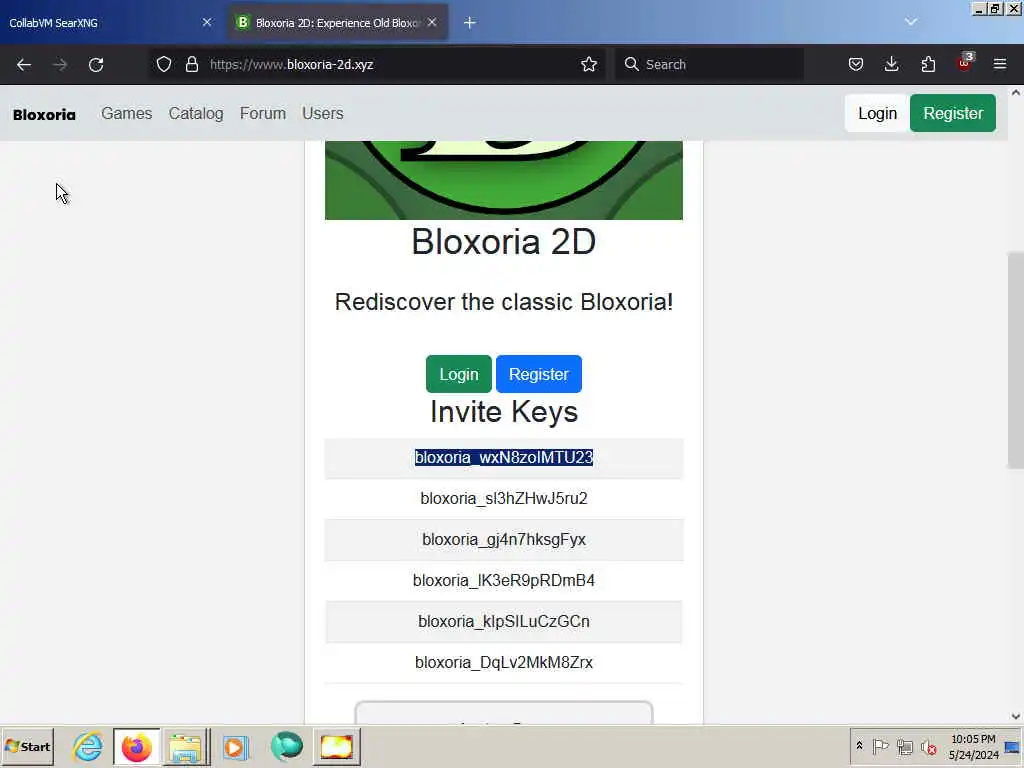Open Windows Media Player taskbar icon
The width and height of the screenshot is (1024, 768).
[235, 746]
